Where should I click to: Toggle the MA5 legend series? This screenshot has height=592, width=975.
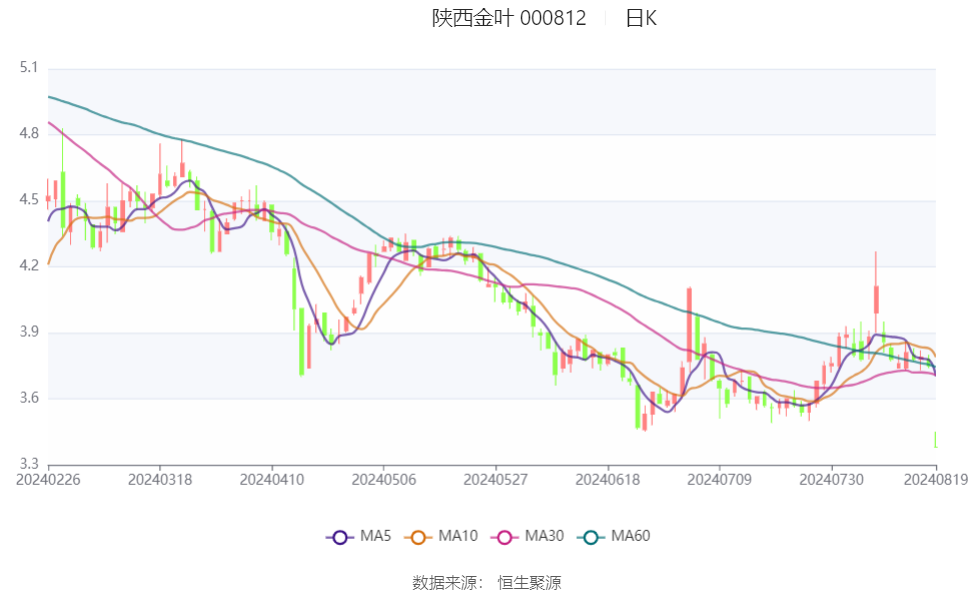359,537
